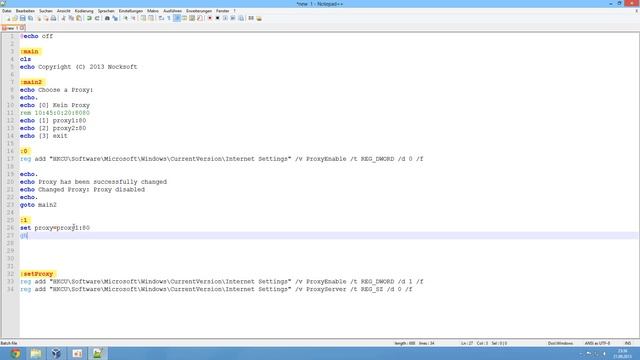Open the Einstellungen menu

click(131, 11)
